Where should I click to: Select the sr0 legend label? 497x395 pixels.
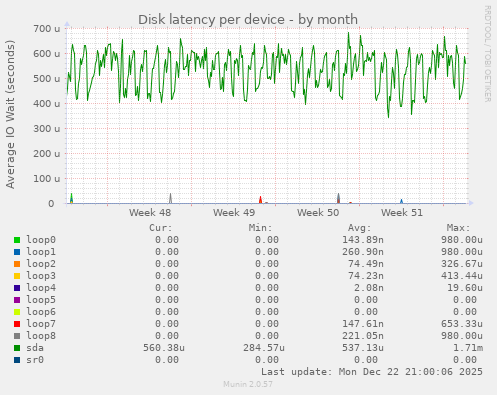(35, 360)
